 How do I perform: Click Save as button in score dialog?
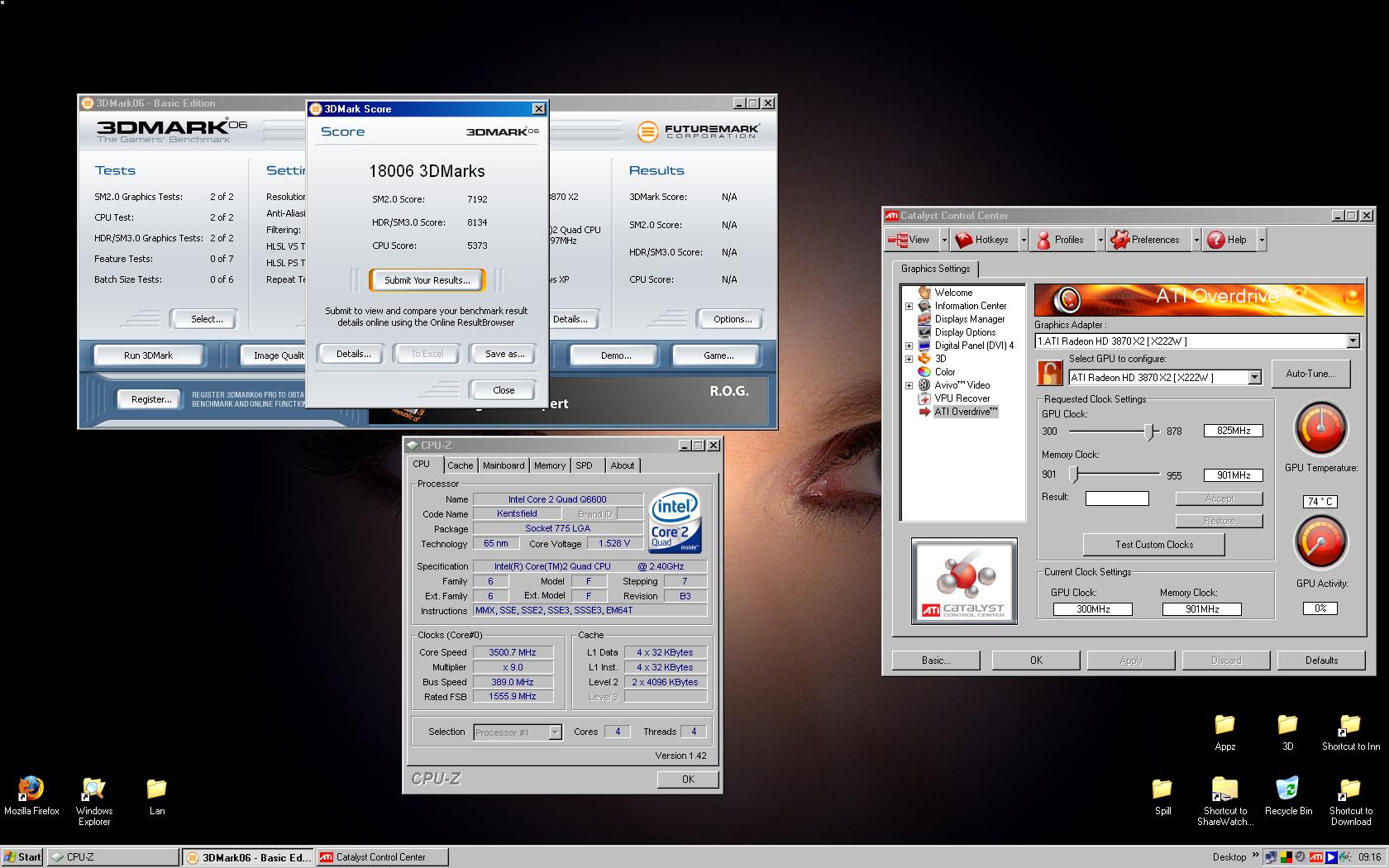[504, 354]
